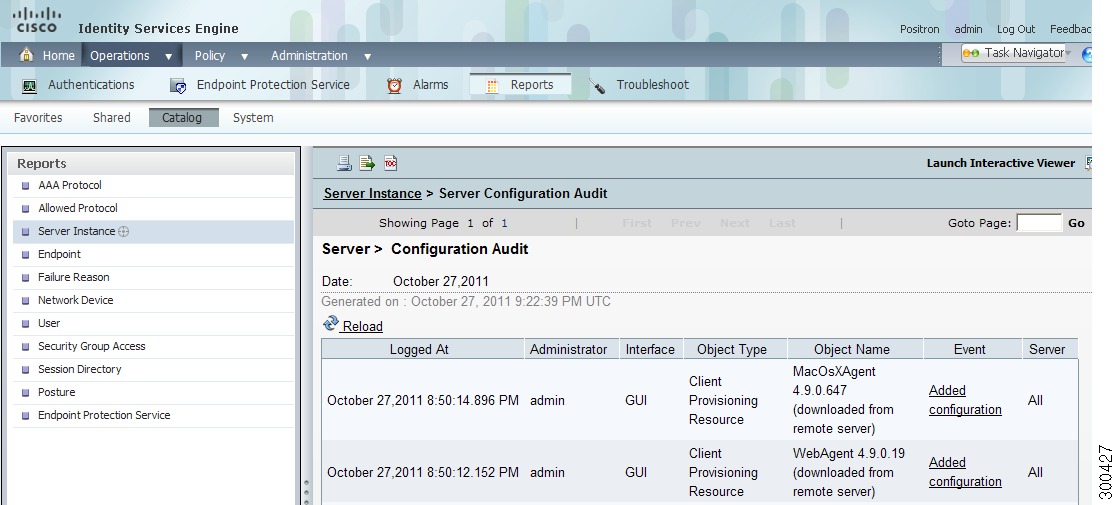This screenshot has width=1114, height=505.
Task: Select the Catalog tab
Action: [x=183, y=118]
